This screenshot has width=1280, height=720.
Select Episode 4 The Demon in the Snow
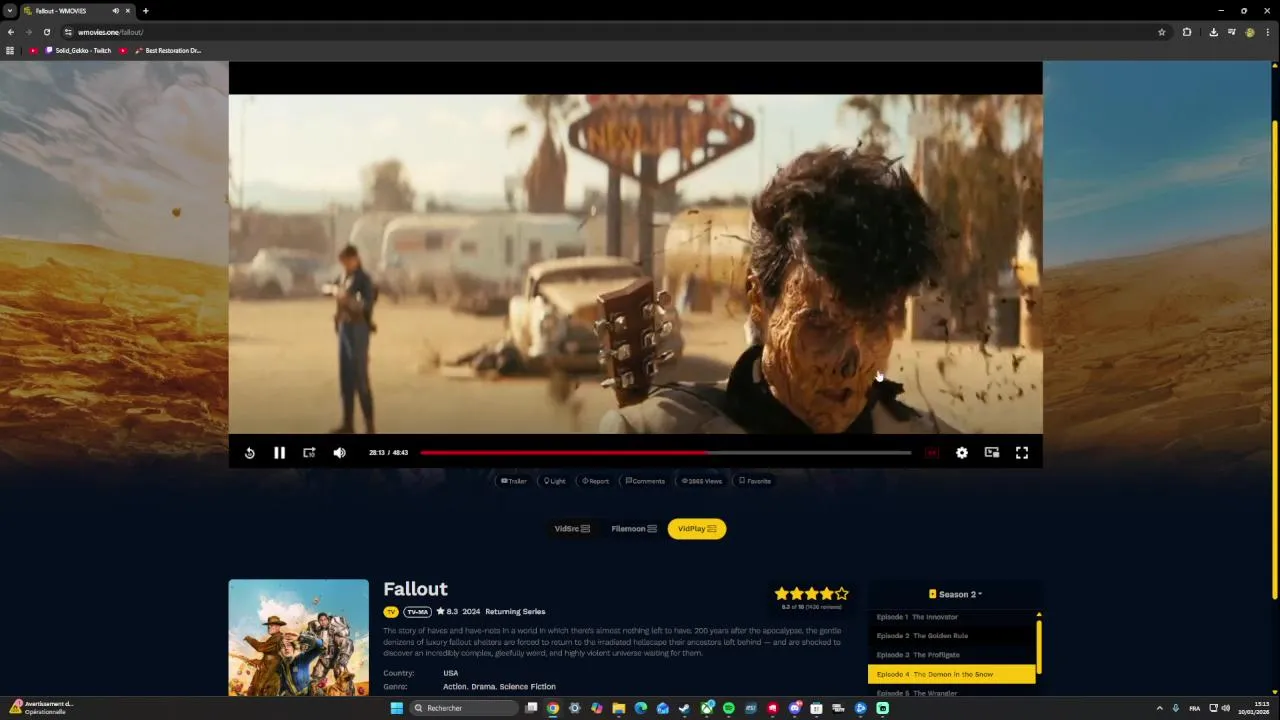951,674
